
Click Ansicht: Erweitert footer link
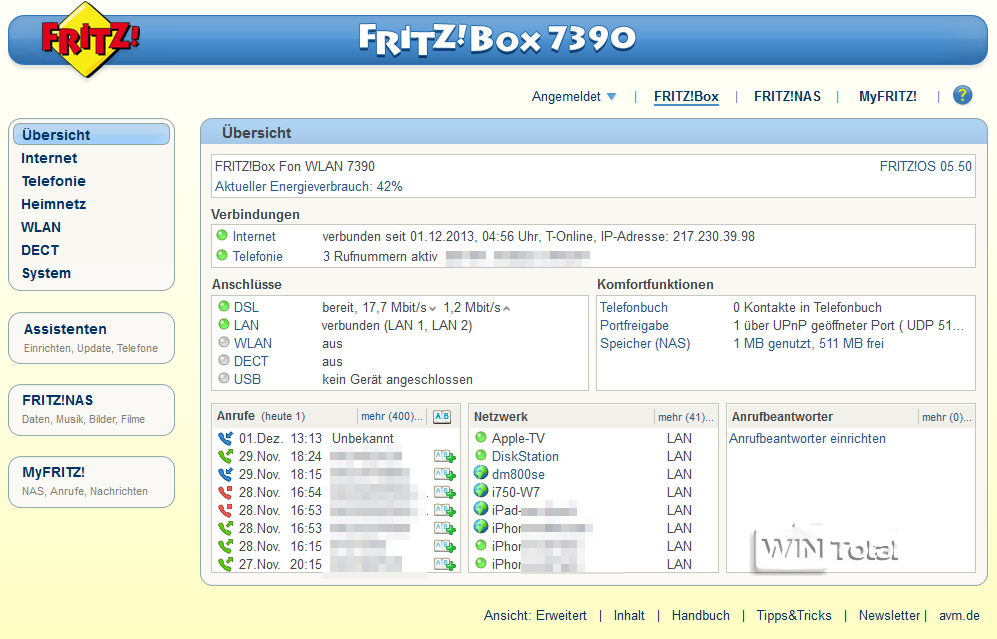point(535,615)
